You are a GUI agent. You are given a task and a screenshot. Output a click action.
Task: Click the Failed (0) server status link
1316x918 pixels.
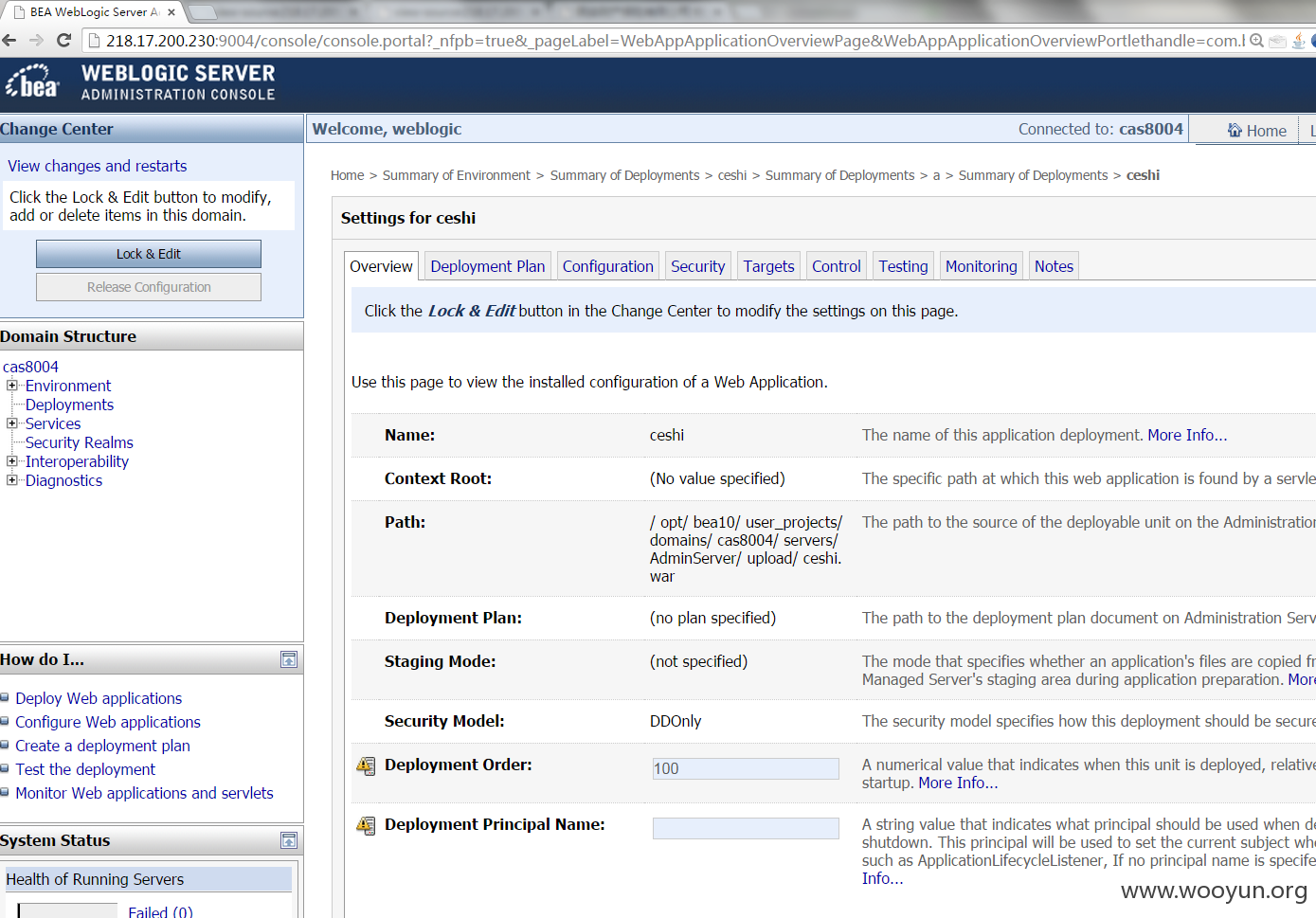click(160, 911)
